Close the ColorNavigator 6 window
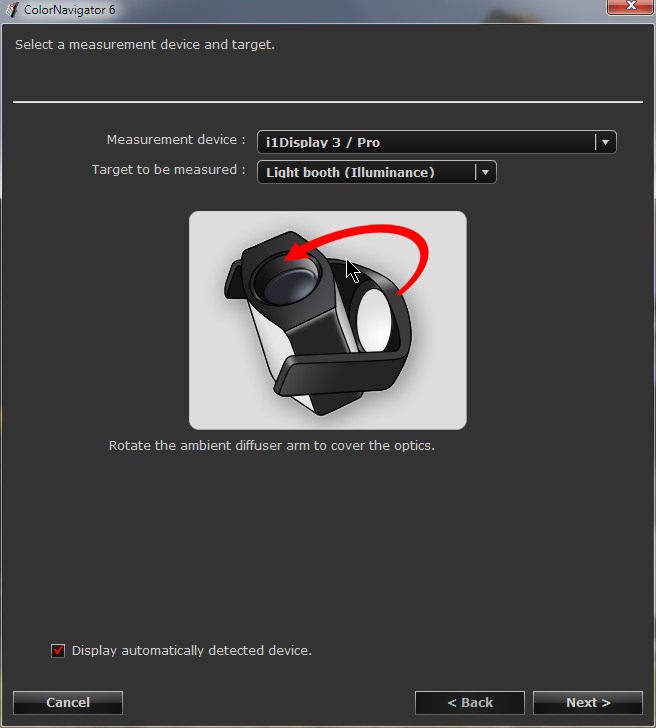Image resolution: width=656 pixels, height=728 pixels. 630,6
